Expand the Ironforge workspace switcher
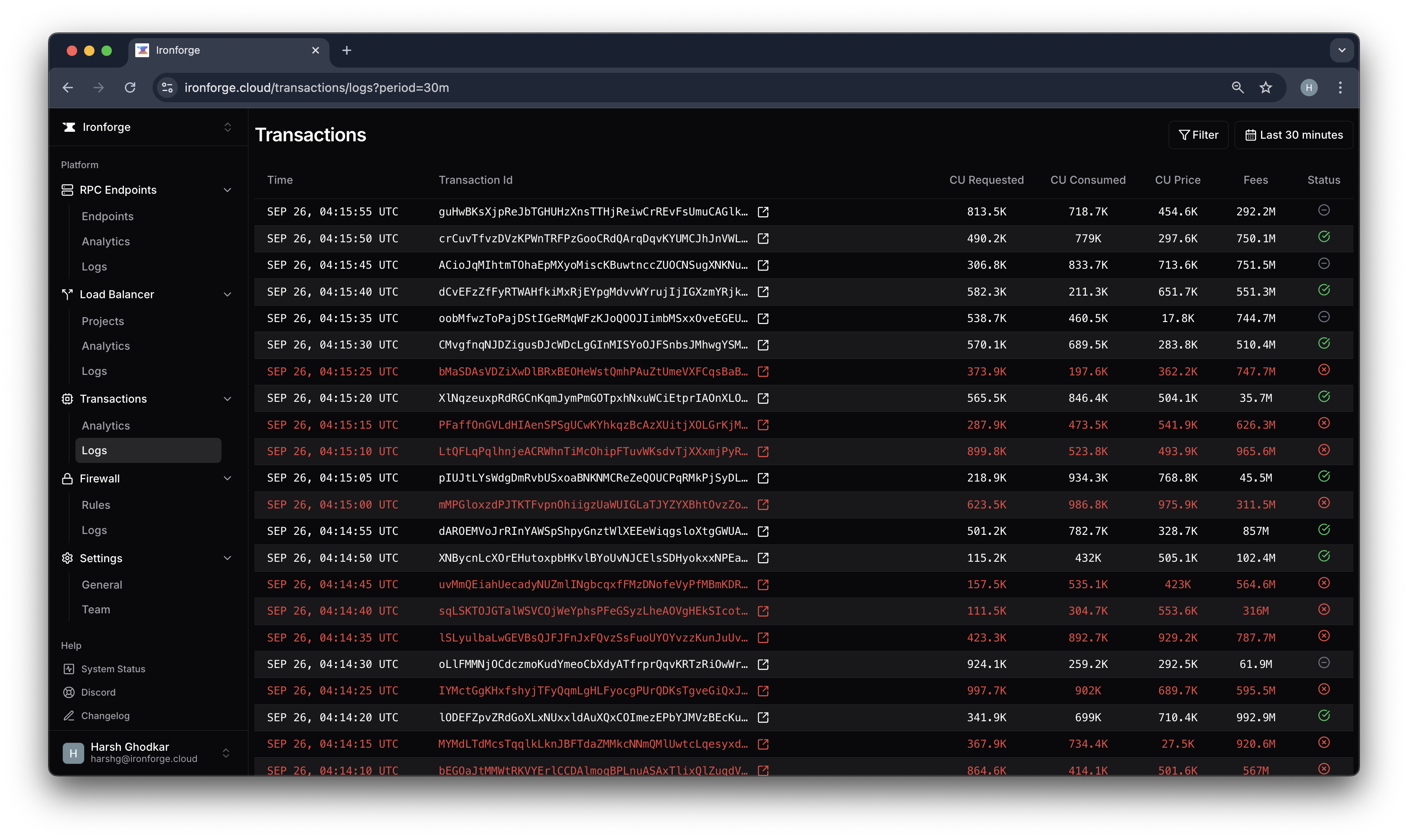The image size is (1408, 840). click(228, 127)
